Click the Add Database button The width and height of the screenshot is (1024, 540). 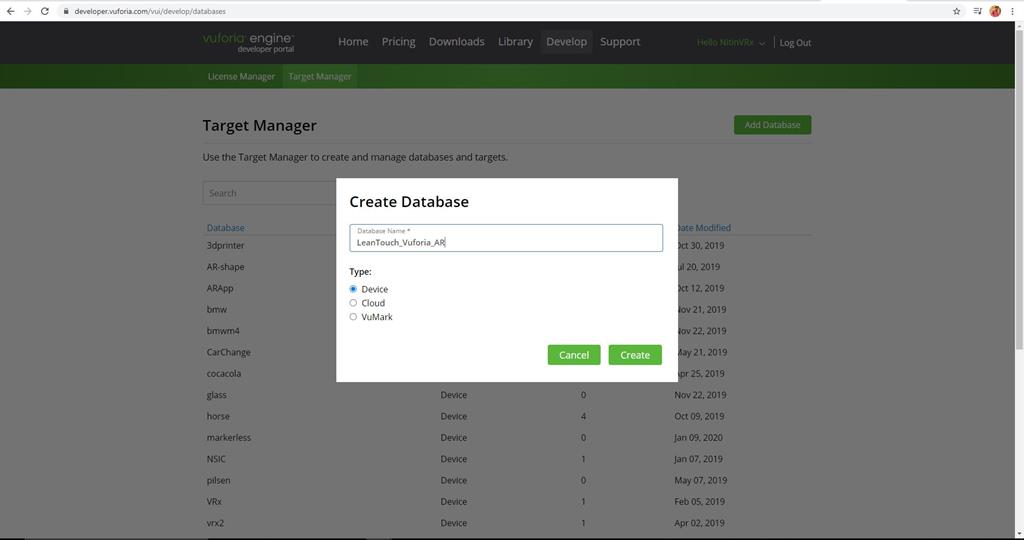773,125
